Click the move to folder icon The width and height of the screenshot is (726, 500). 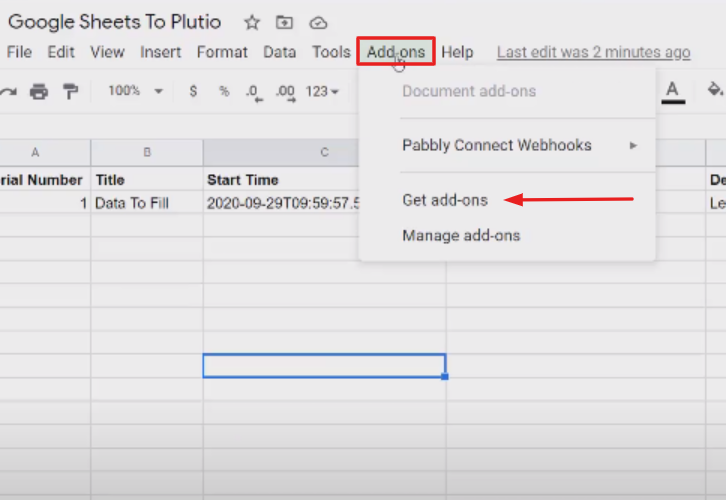point(284,22)
